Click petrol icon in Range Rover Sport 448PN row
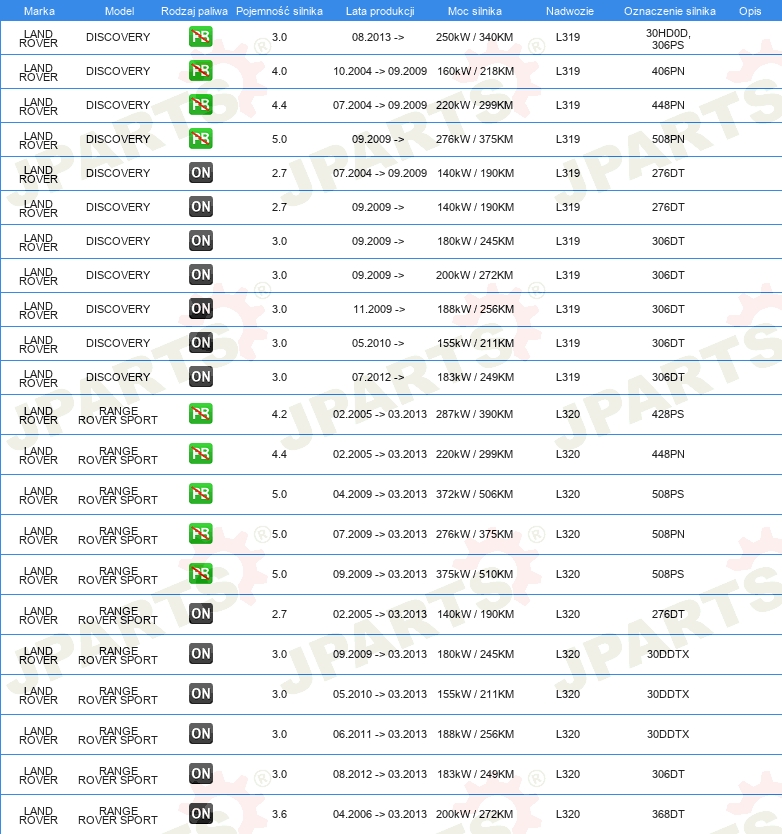The height and width of the screenshot is (834, 782). 201,454
